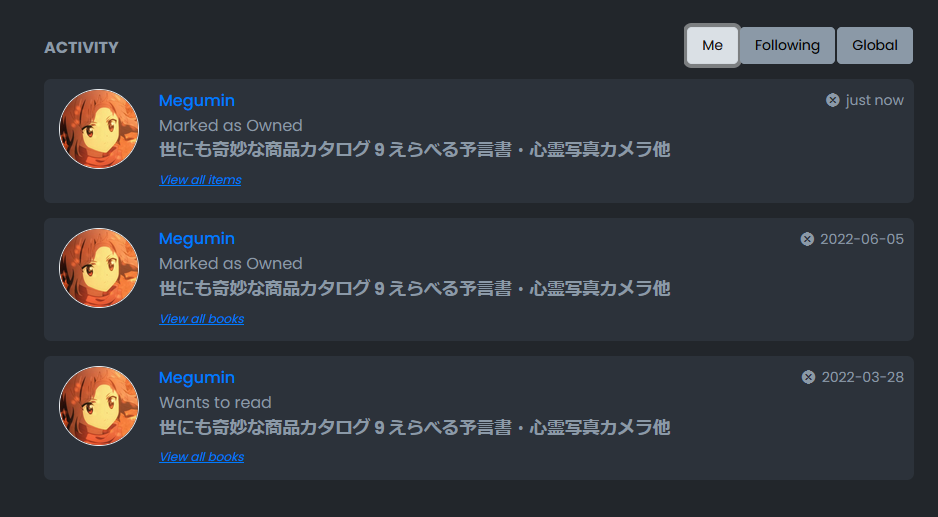Open the book title under 'Wants to read'
Screen dimensions: 938x517
[x=414, y=428]
